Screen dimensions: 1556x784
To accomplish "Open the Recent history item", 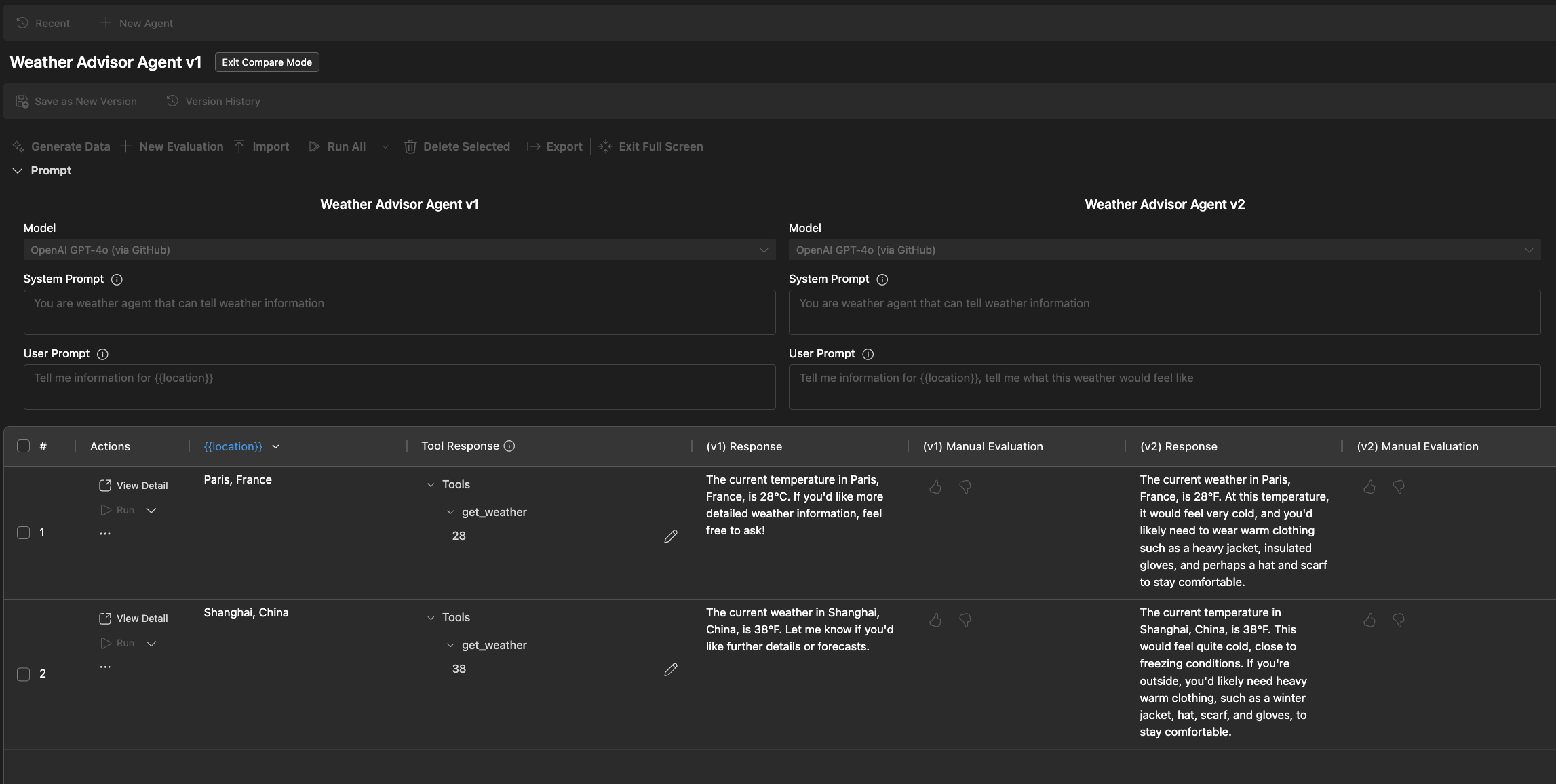I will click(43, 23).
